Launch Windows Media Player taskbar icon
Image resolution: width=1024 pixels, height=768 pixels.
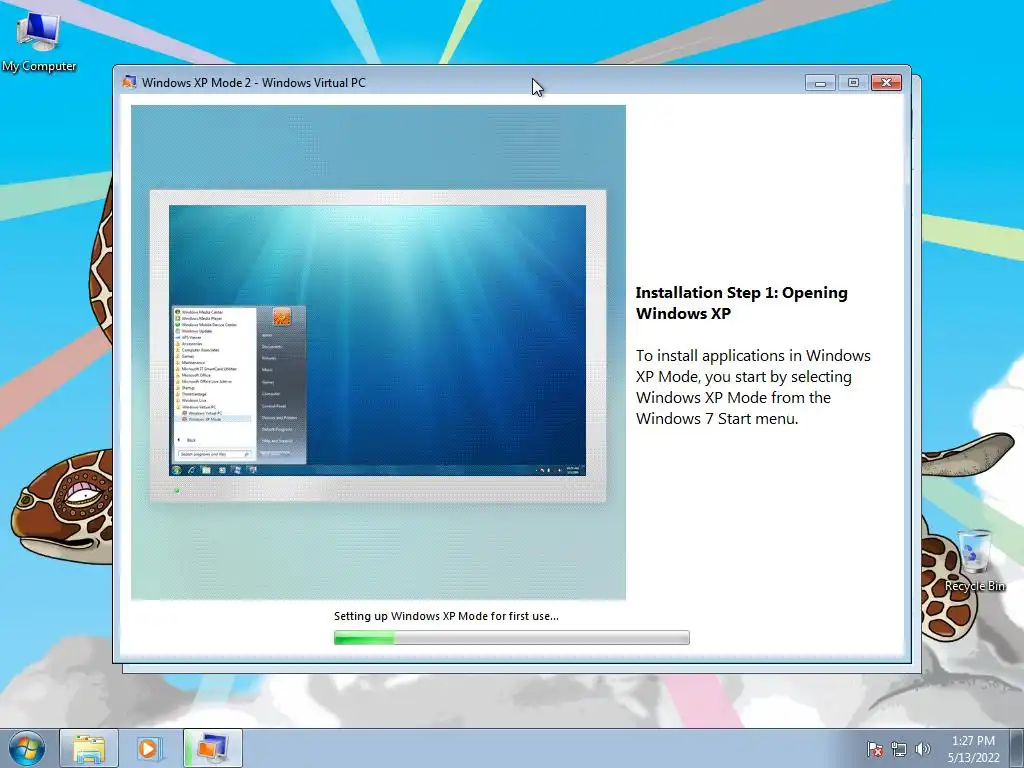[x=150, y=748]
